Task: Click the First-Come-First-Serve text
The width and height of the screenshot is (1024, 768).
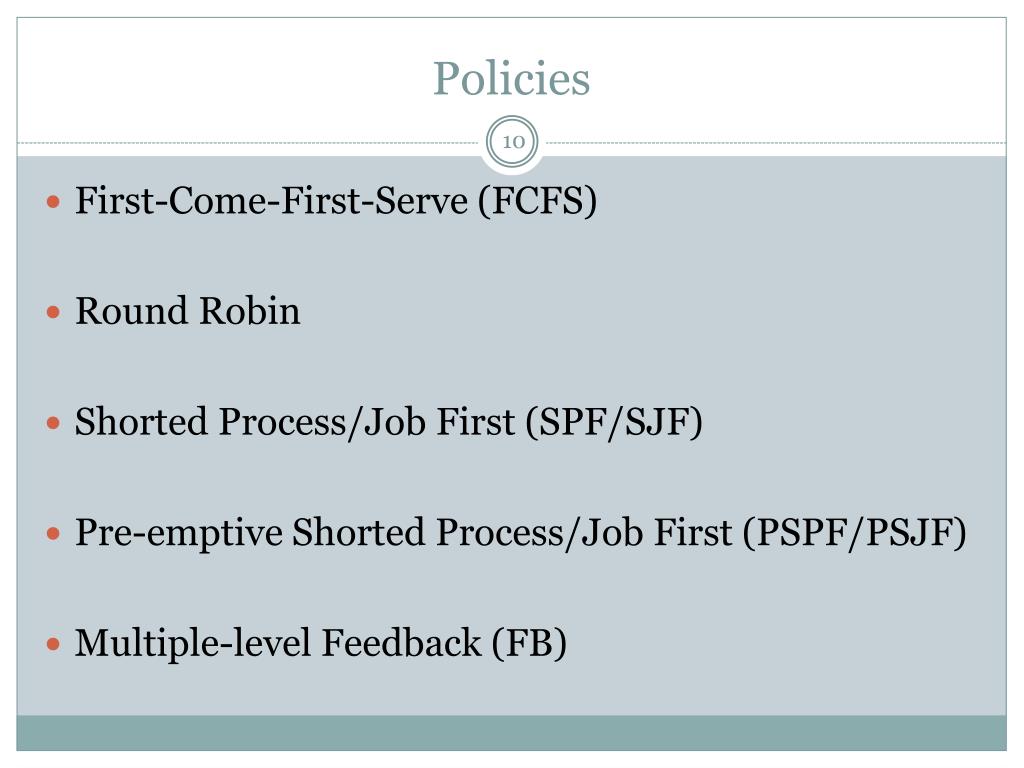Action: [x=272, y=200]
